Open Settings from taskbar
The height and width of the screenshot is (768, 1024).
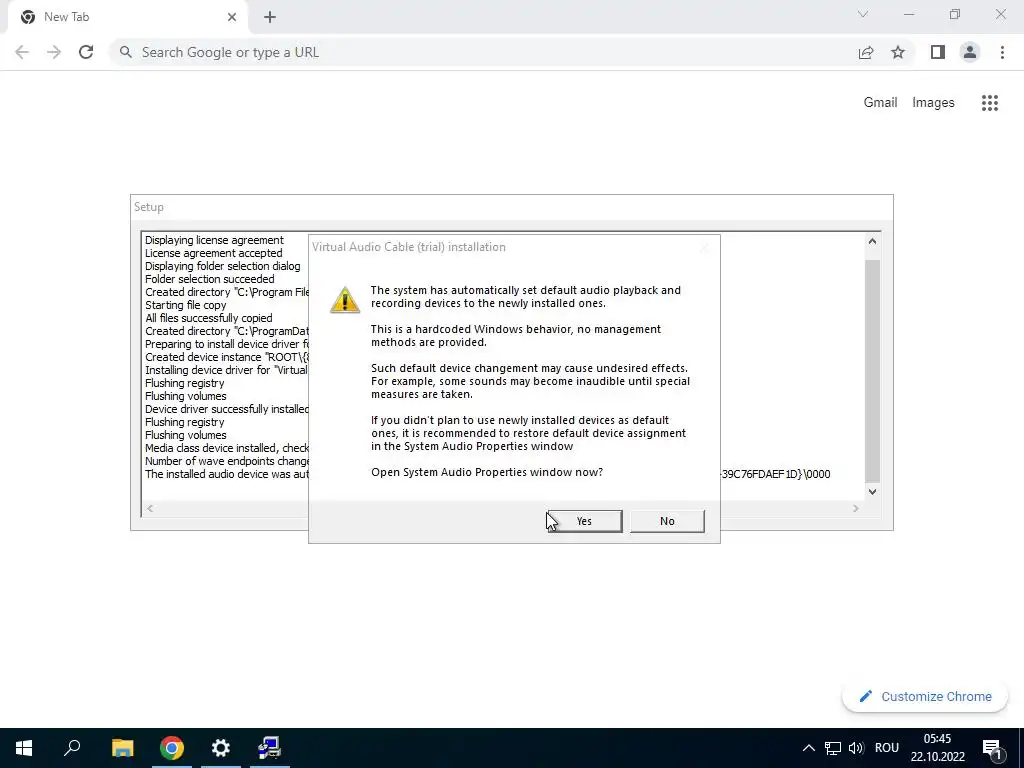point(221,748)
